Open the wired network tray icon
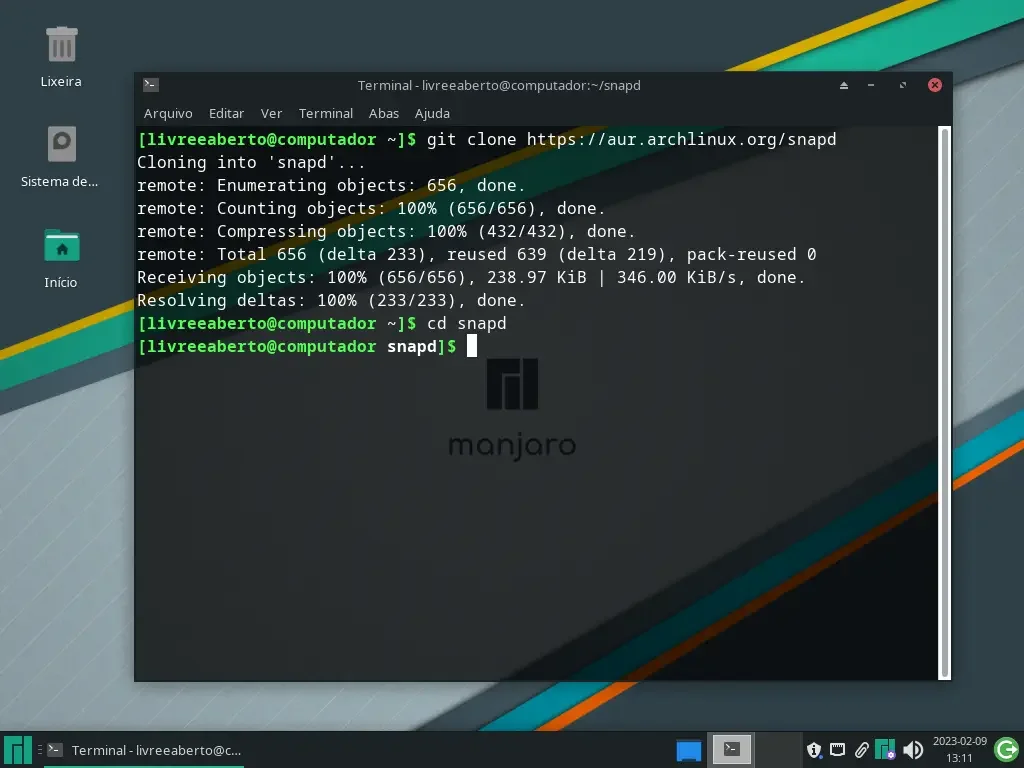 837,750
